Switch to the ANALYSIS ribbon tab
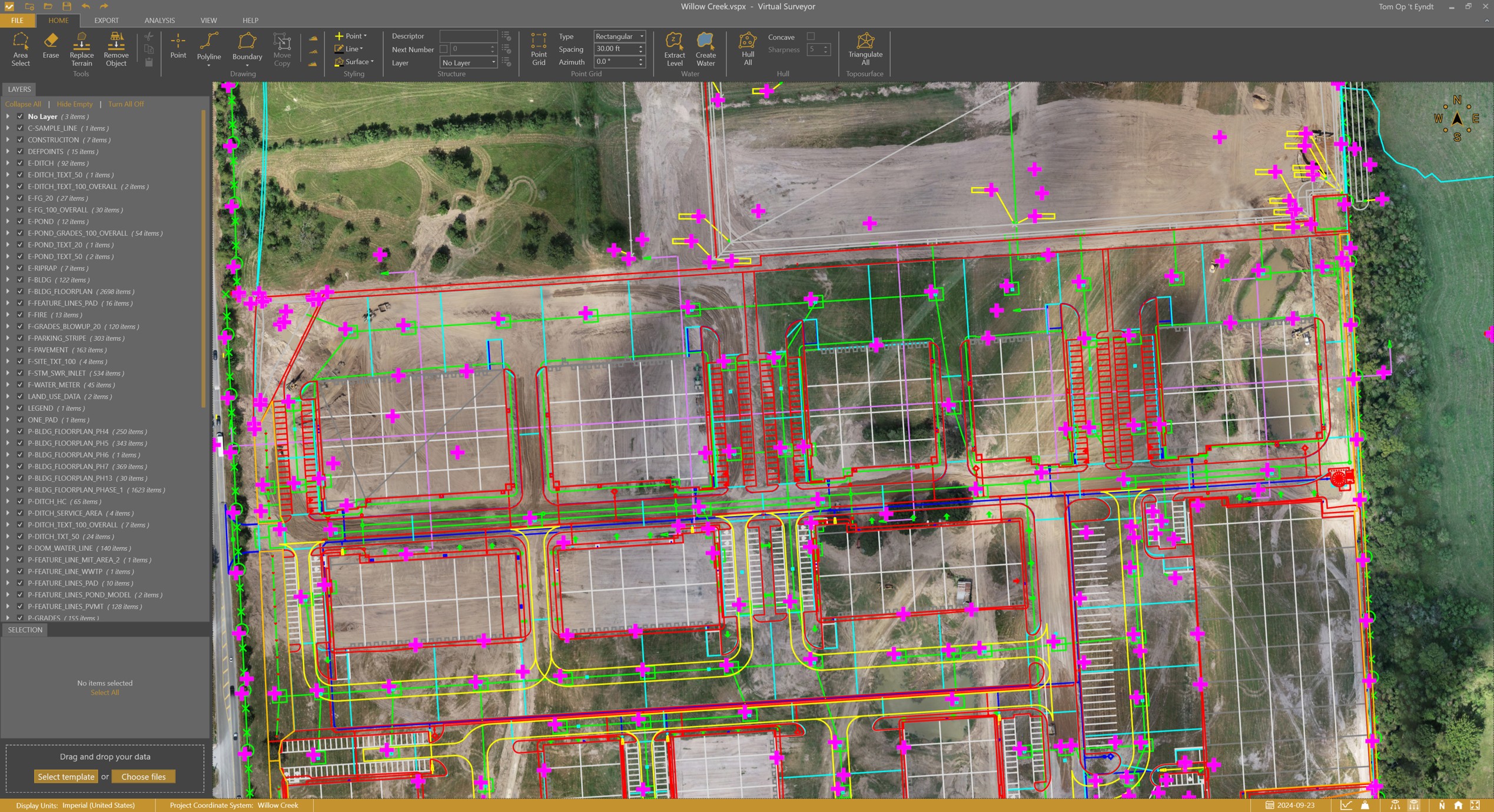Image resolution: width=1494 pixels, height=812 pixels. [159, 20]
